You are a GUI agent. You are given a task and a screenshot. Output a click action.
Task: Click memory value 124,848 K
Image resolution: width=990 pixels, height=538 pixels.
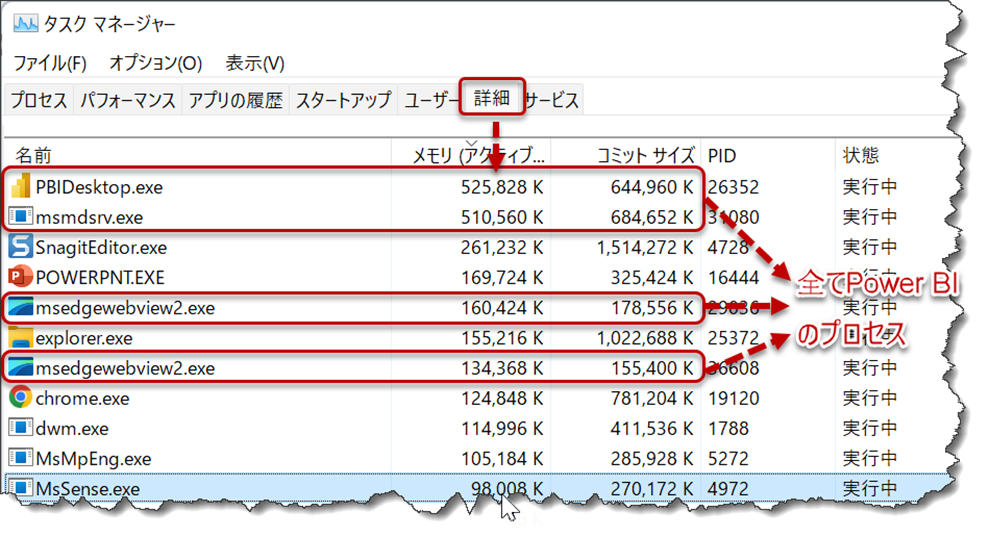pos(502,399)
